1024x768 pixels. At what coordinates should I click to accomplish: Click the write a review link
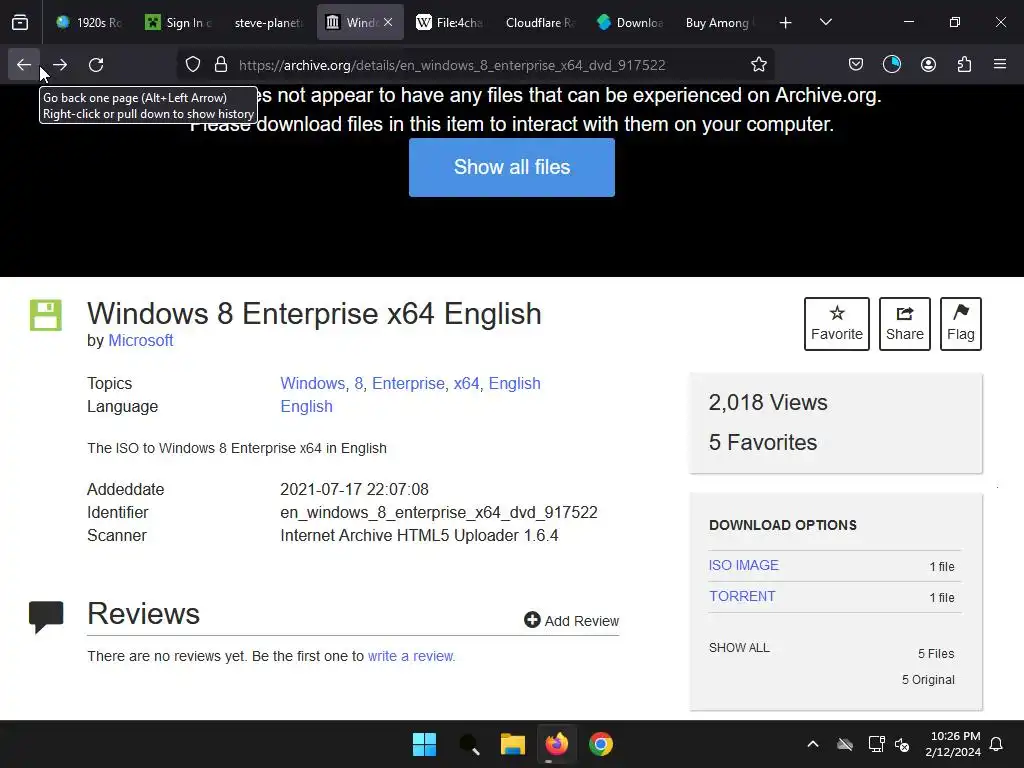(411, 656)
